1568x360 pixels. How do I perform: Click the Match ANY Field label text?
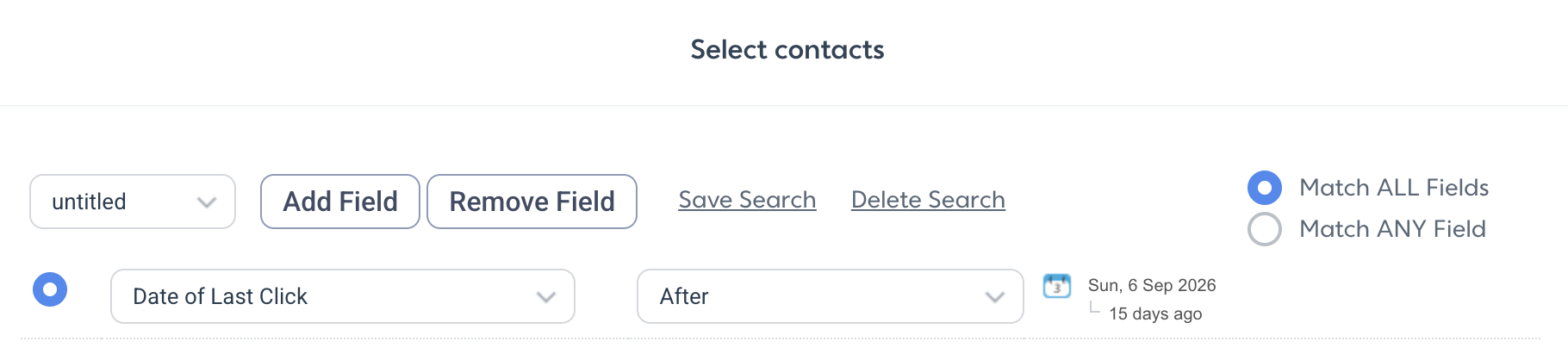click(x=1392, y=229)
